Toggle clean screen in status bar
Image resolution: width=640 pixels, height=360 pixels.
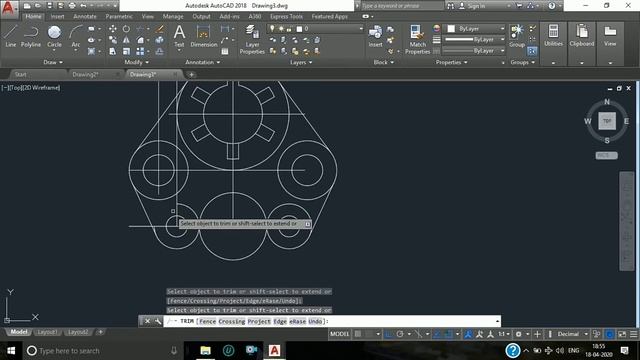[x=622, y=334]
